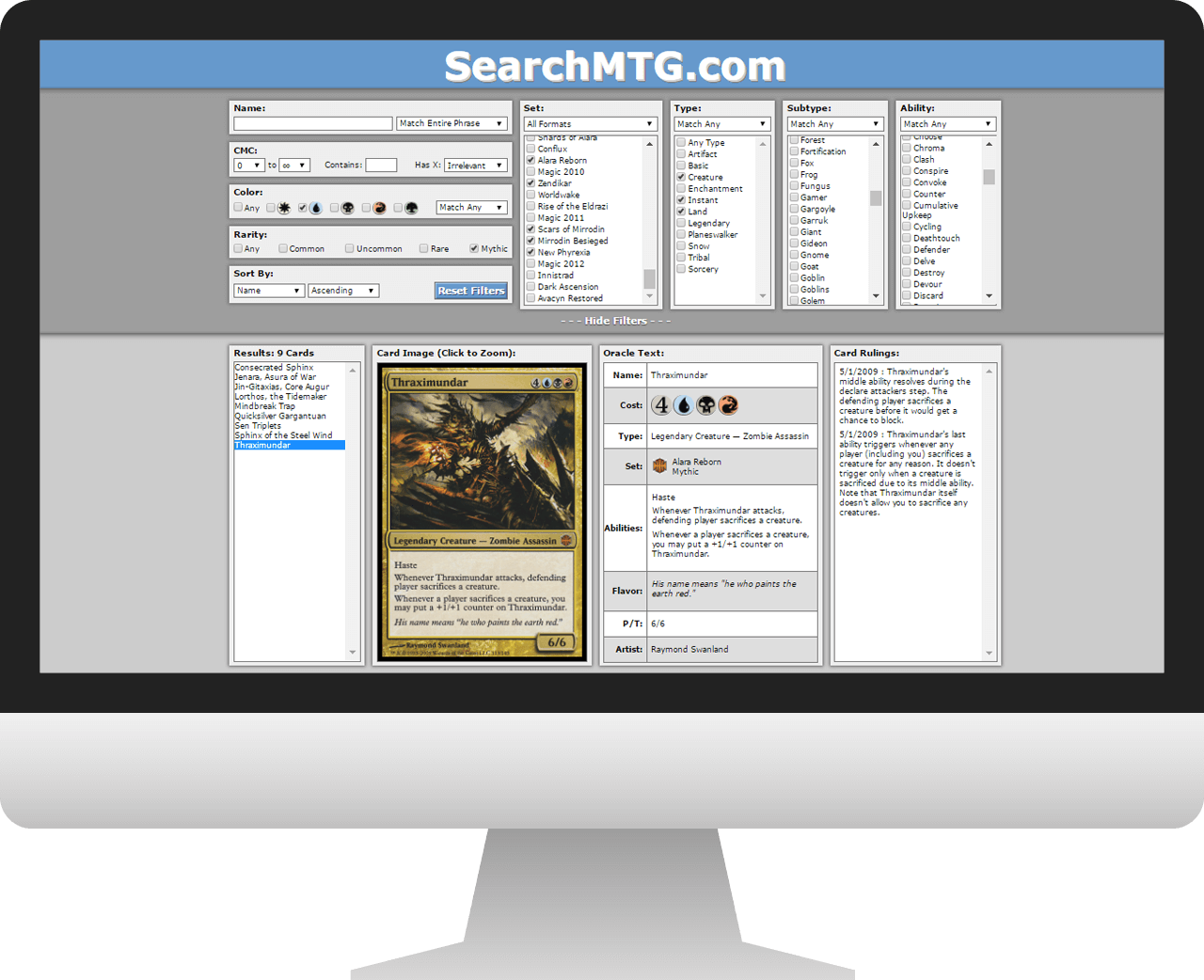This screenshot has height=980, width=1204.
Task: Toggle the Any rarity checkbox
Action: (238, 248)
